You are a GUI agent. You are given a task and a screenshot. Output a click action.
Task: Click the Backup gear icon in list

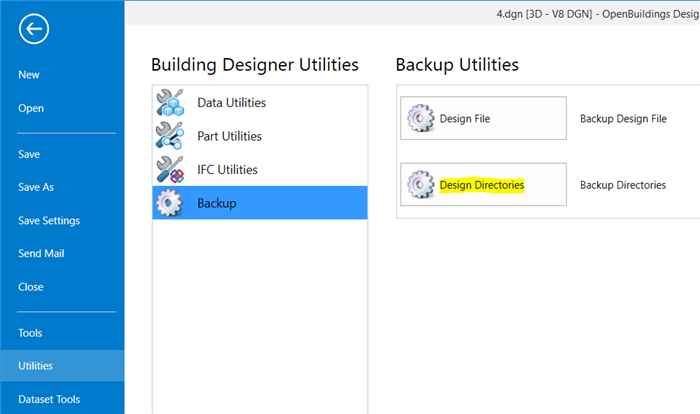[x=170, y=203]
